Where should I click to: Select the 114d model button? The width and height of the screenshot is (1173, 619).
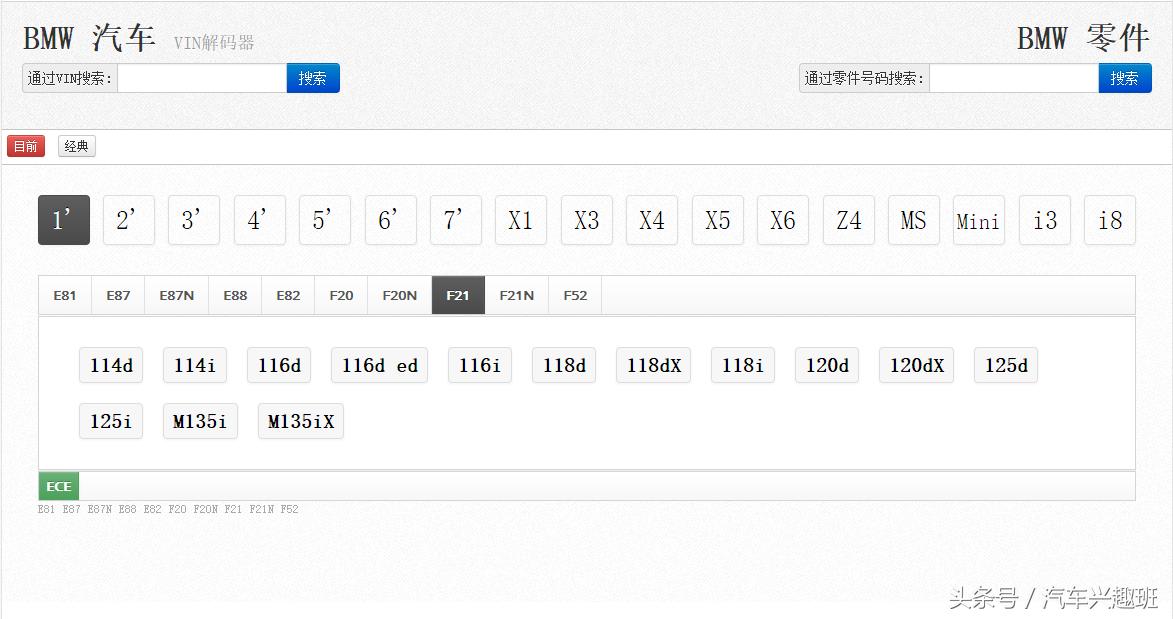(111, 365)
